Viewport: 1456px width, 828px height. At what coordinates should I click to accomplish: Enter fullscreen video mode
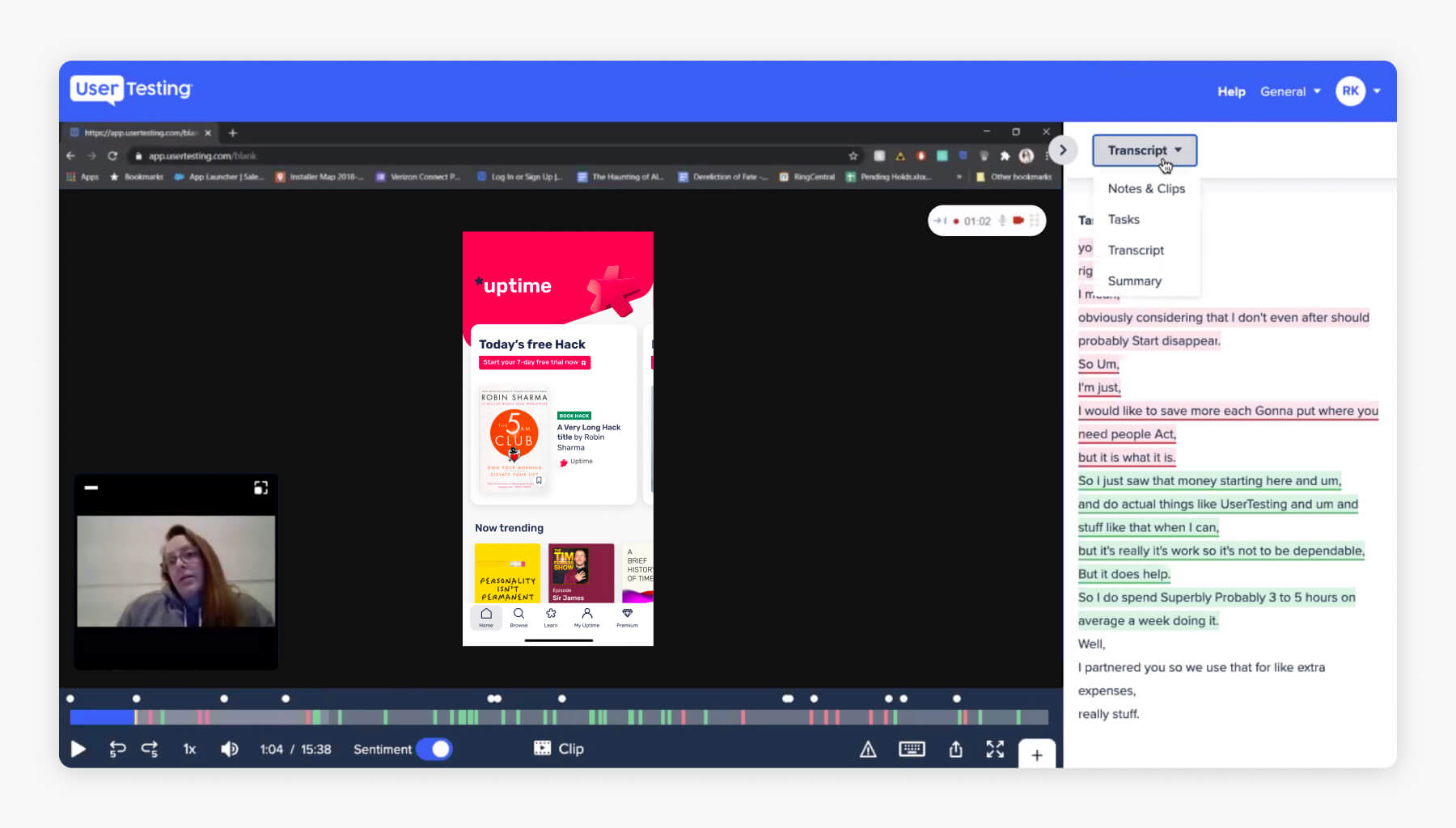(x=995, y=749)
